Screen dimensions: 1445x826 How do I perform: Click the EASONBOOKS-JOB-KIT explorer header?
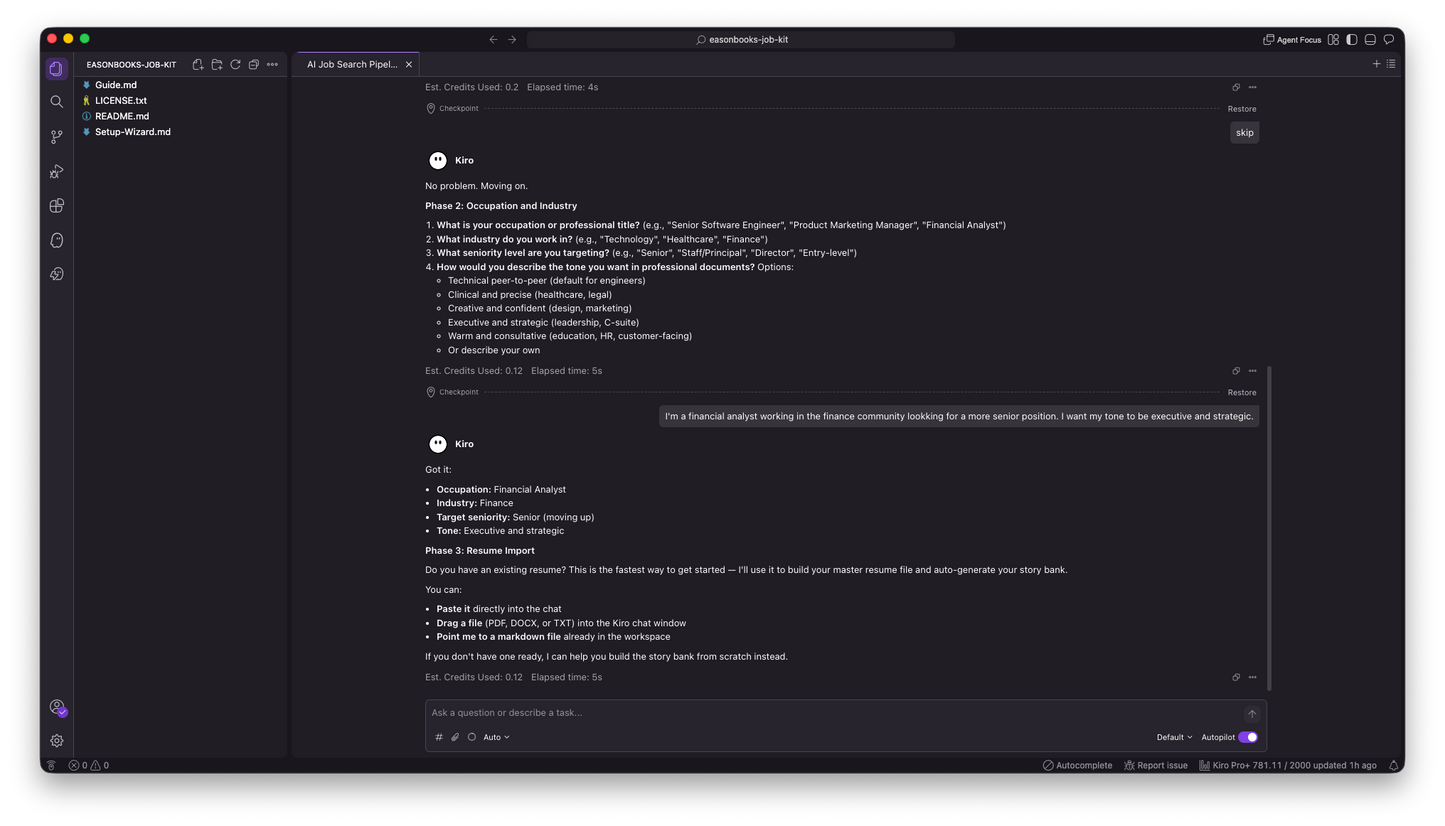[131, 65]
